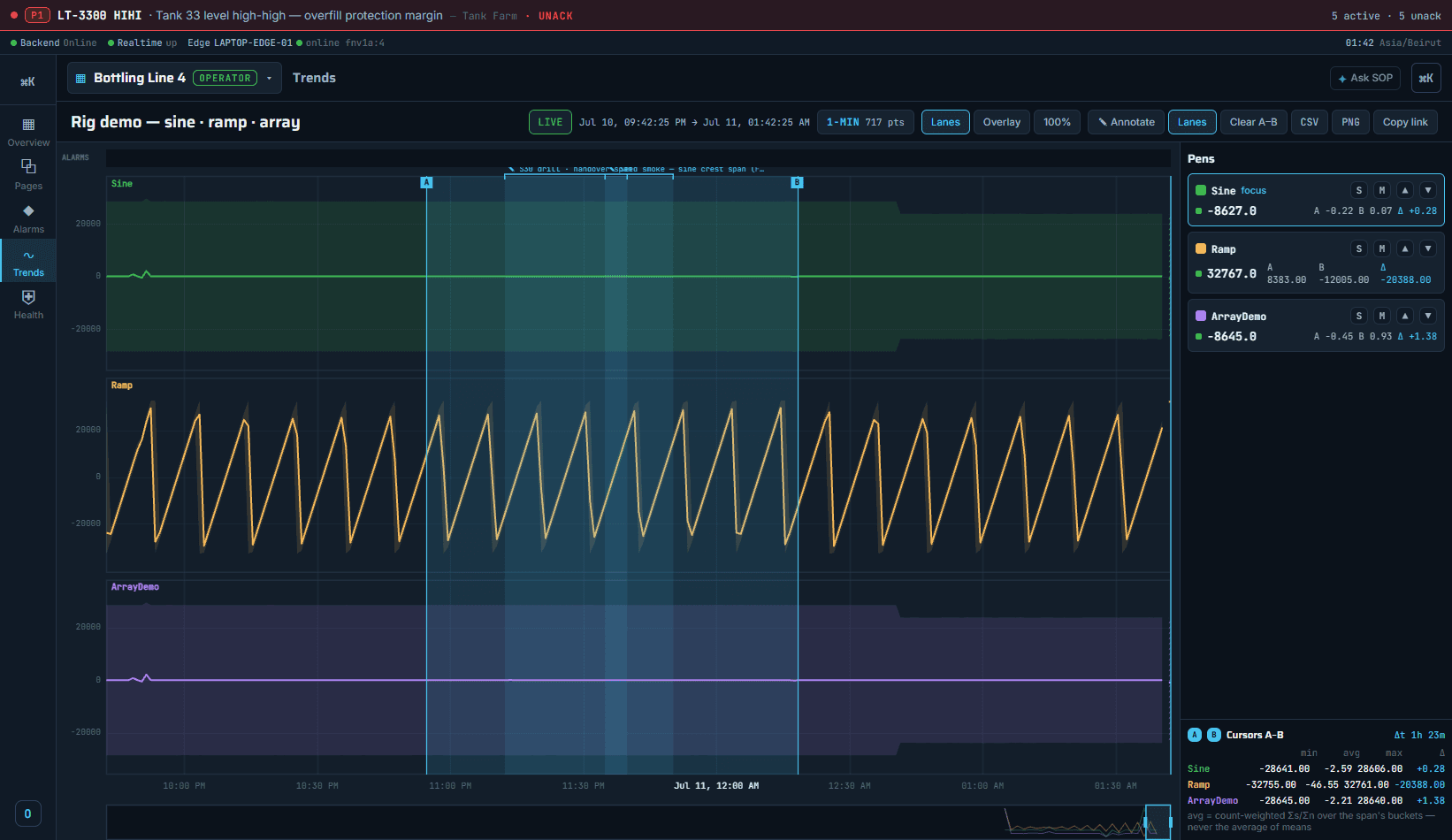This screenshot has width=1452, height=840.
Task: Click the overview navigator window handle
Action: pos(1158,821)
